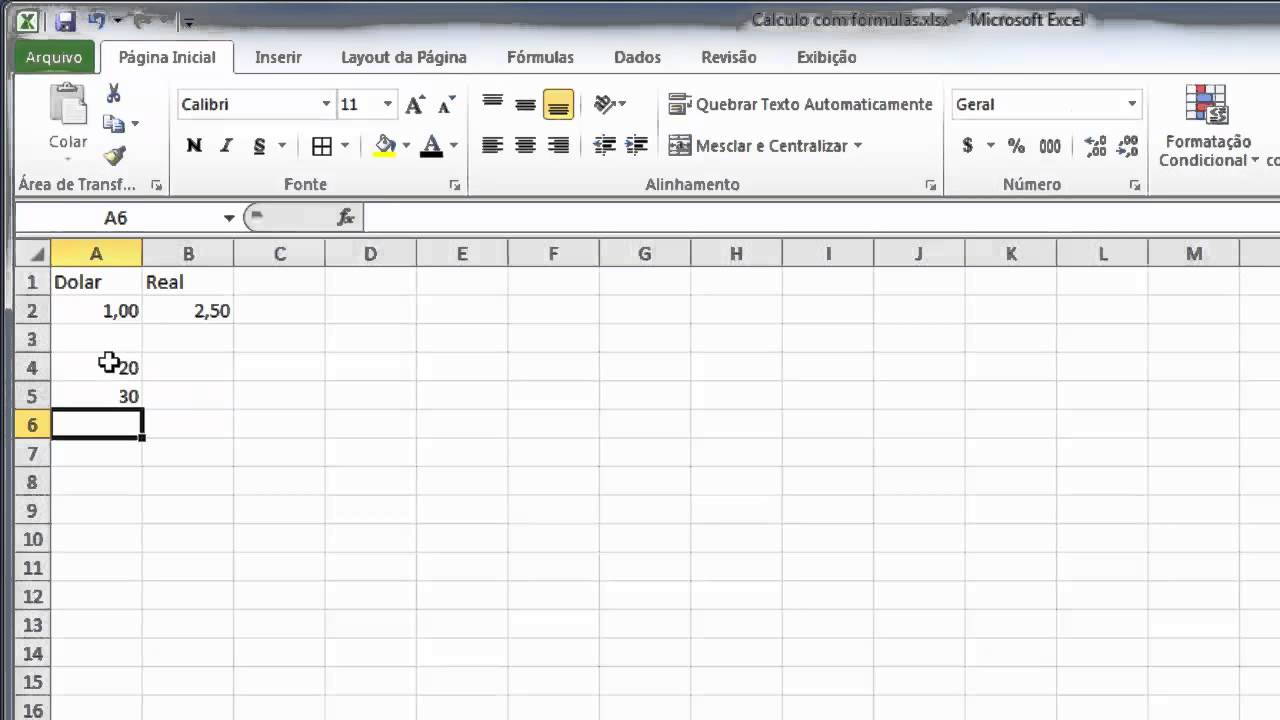Click the font color A icon

(431, 146)
